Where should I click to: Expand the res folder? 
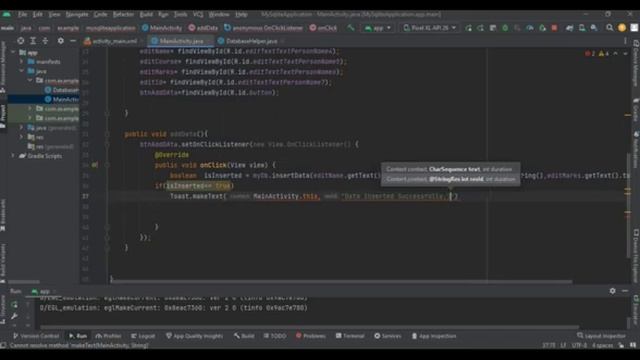(22, 137)
